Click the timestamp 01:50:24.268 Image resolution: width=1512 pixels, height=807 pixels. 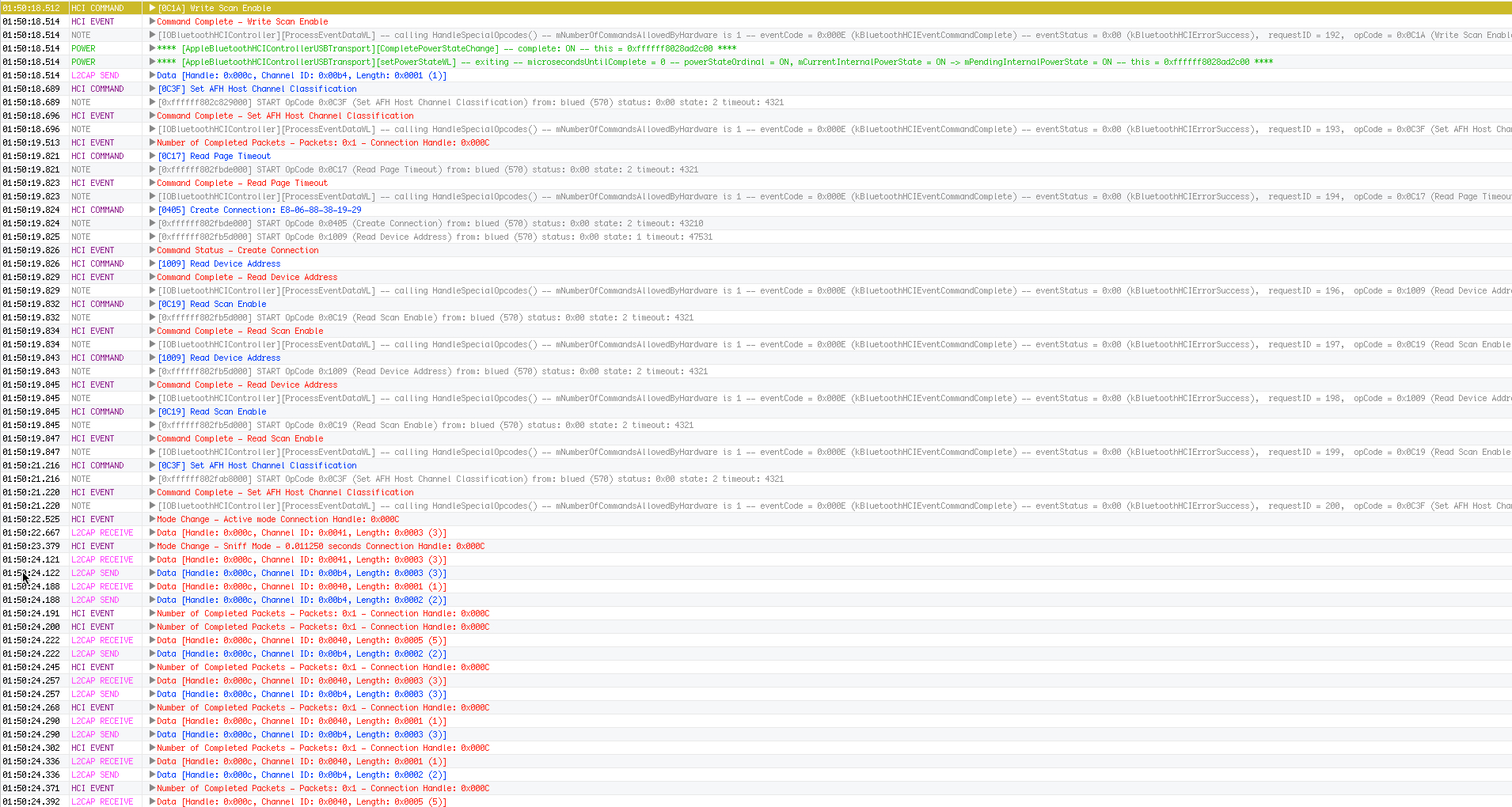tap(31, 707)
